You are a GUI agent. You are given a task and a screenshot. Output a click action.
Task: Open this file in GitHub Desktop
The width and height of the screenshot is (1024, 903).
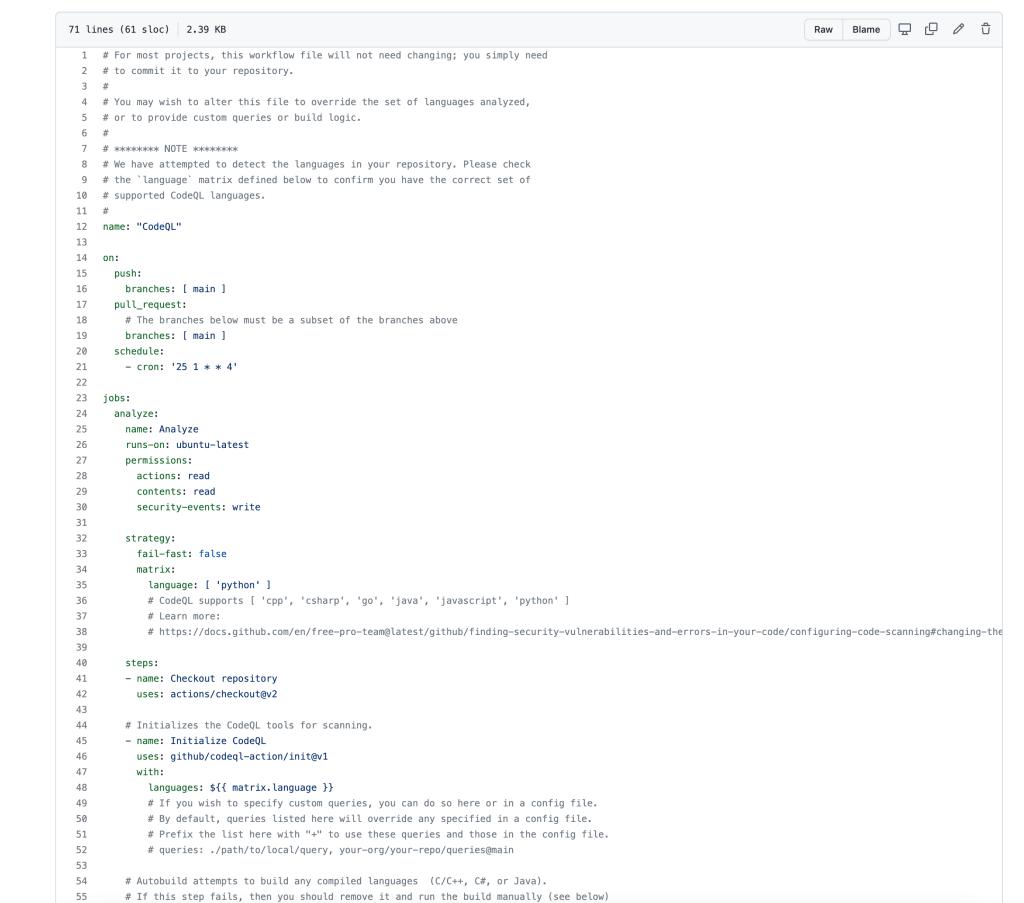point(905,29)
